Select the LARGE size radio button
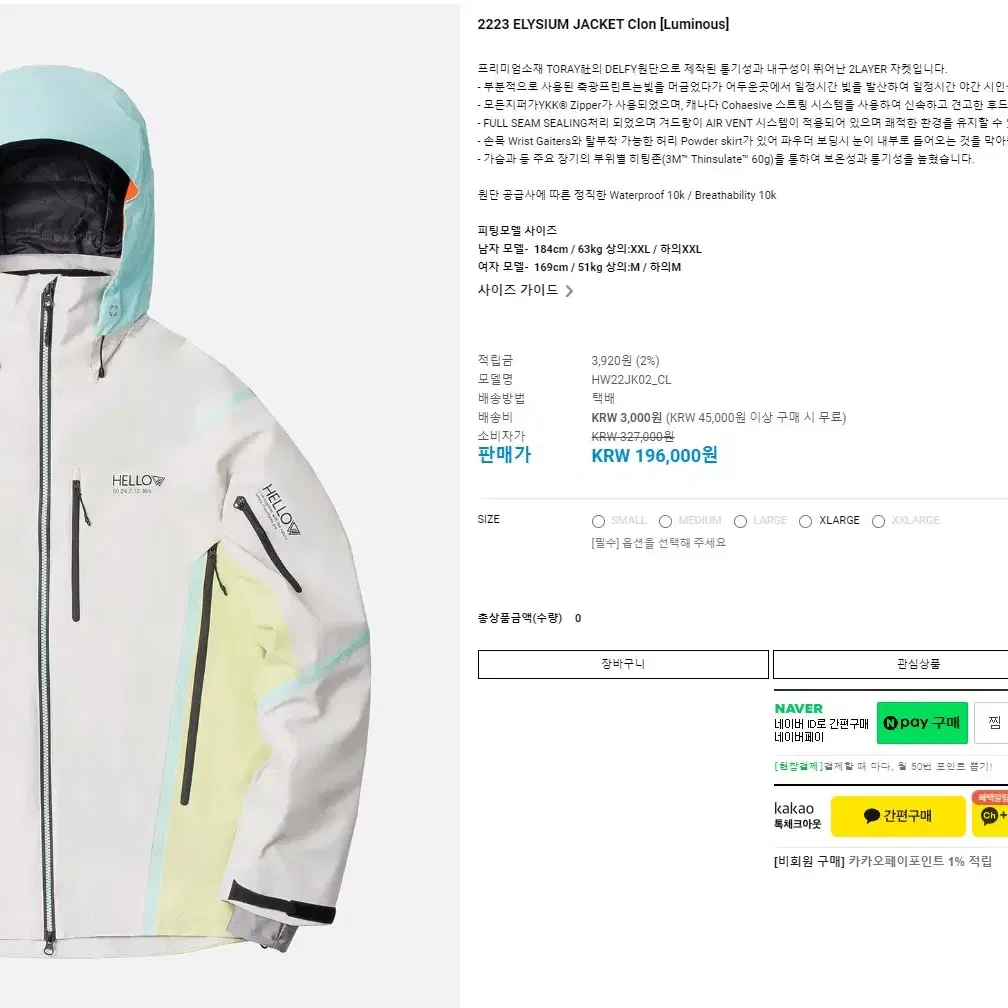This screenshot has height=1008, width=1008. coord(741,521)
